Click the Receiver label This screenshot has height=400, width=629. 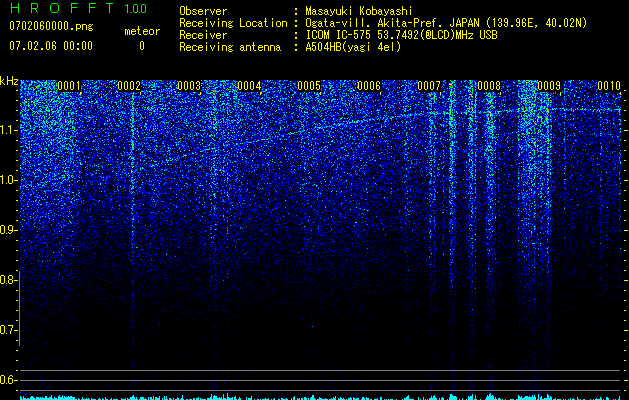tap(203, 35)
